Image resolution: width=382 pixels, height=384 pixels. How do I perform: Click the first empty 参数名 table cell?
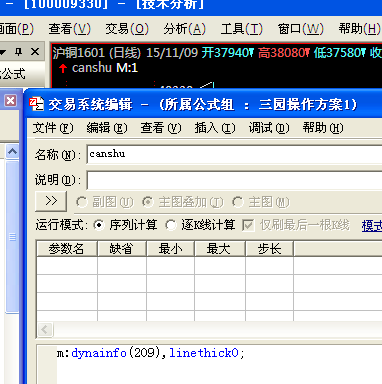point(67,266)
